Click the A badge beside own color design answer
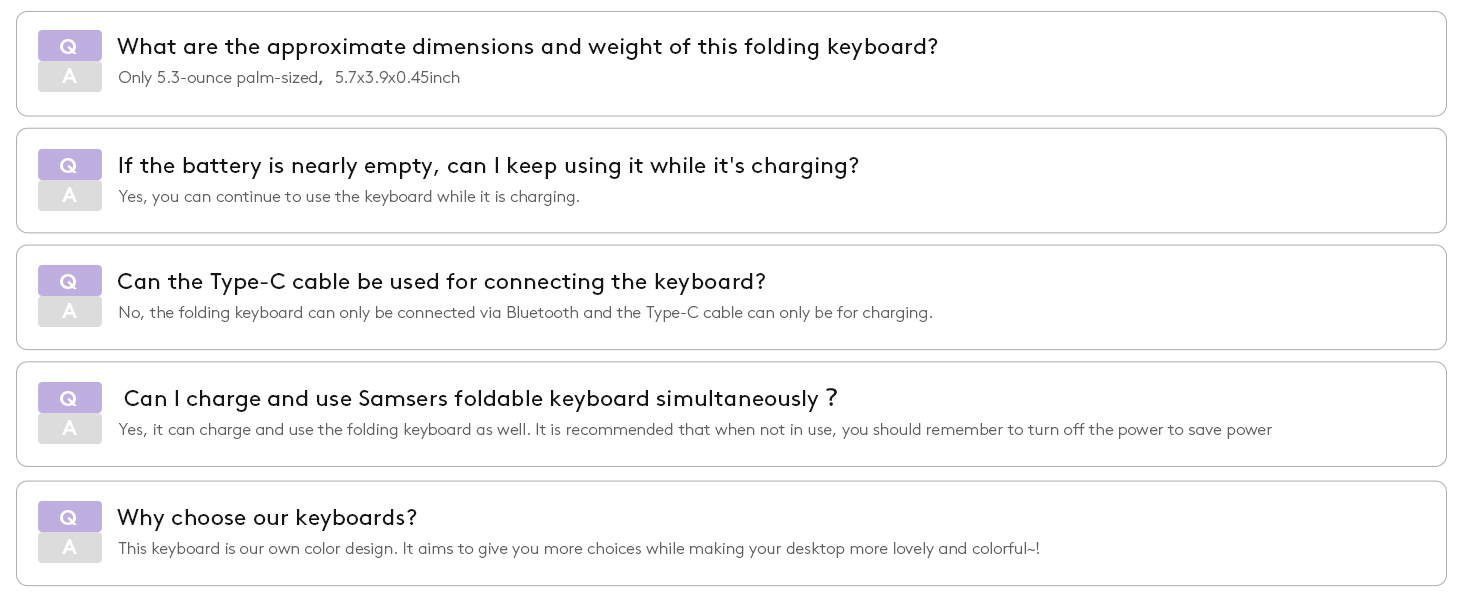1464x600 pixels. [69, 548]
